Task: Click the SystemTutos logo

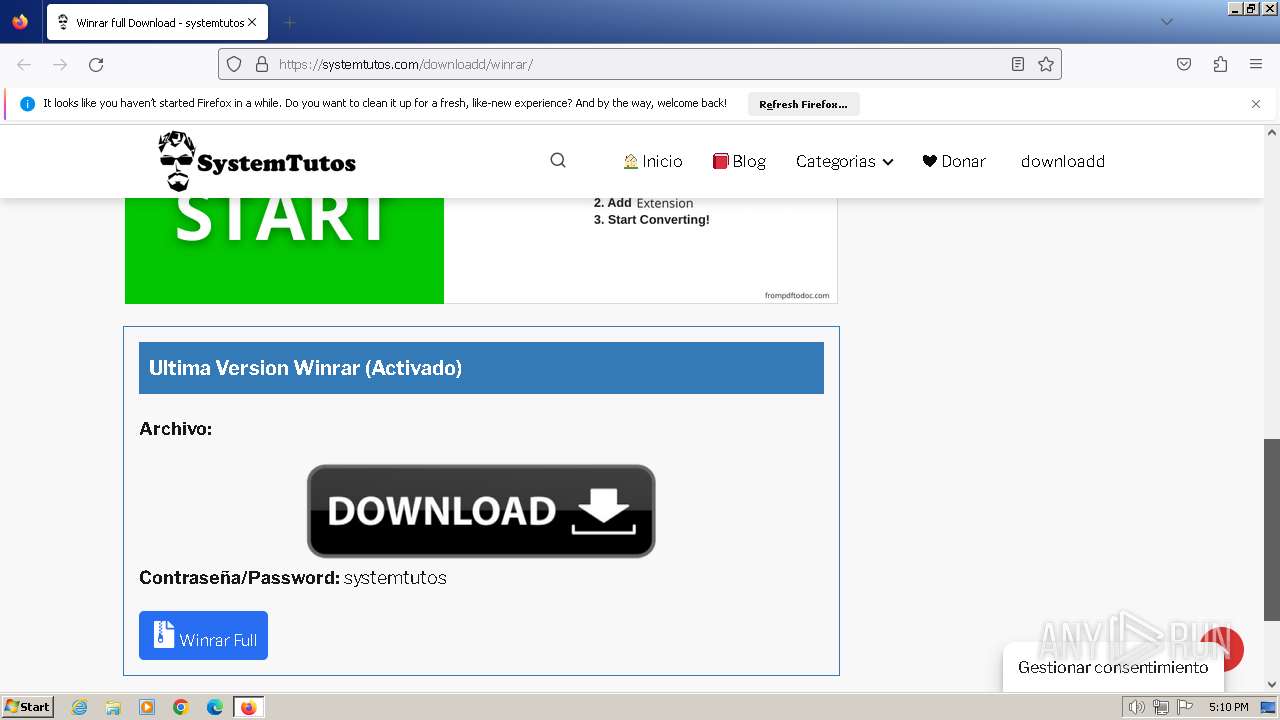Action: pyautogui.click(x=257, y=161)
